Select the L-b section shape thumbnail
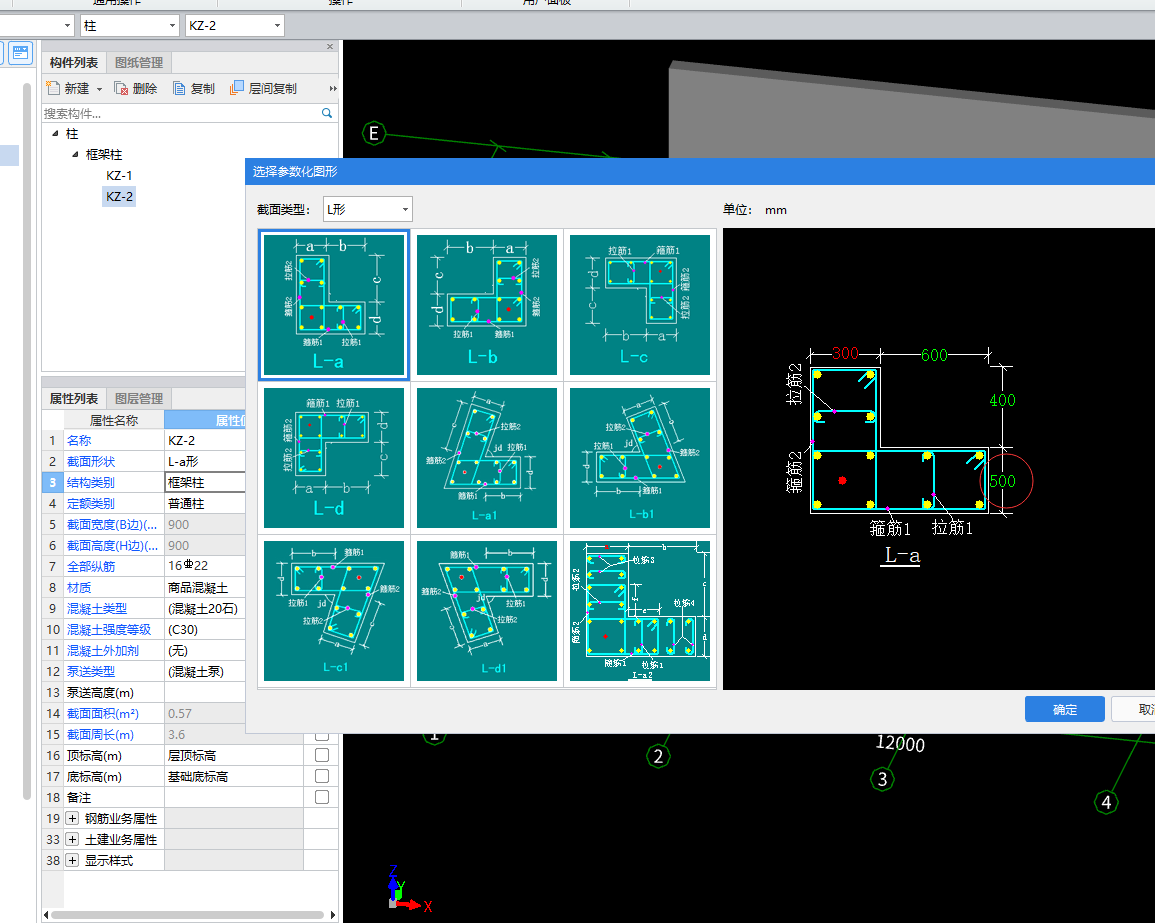The width and height of the screenshot is (1155, 923). [x=487, y=304]
